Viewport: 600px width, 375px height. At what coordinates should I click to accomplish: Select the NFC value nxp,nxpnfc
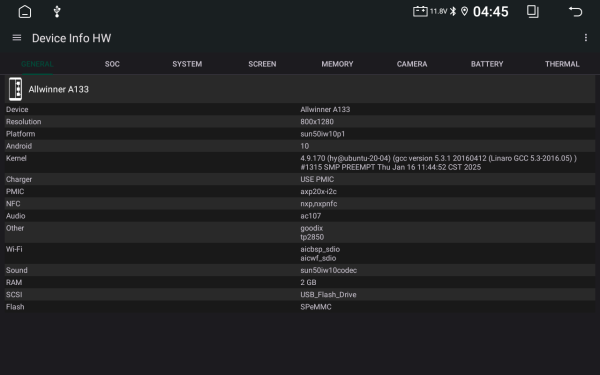pos(319,204)
